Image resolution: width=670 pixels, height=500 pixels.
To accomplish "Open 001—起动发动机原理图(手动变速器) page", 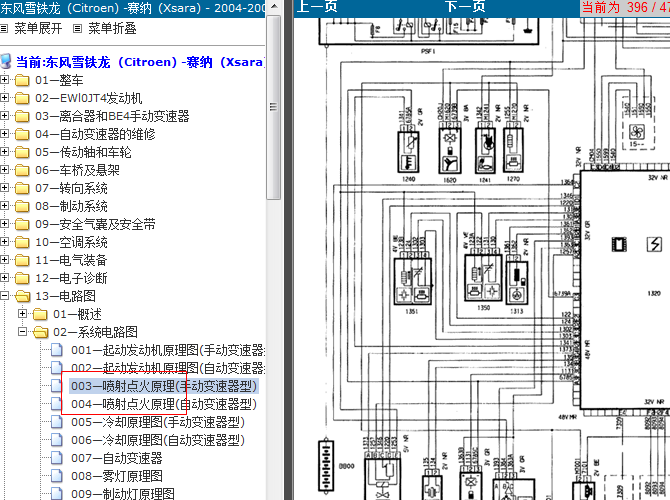I will (x=168, y=350).
